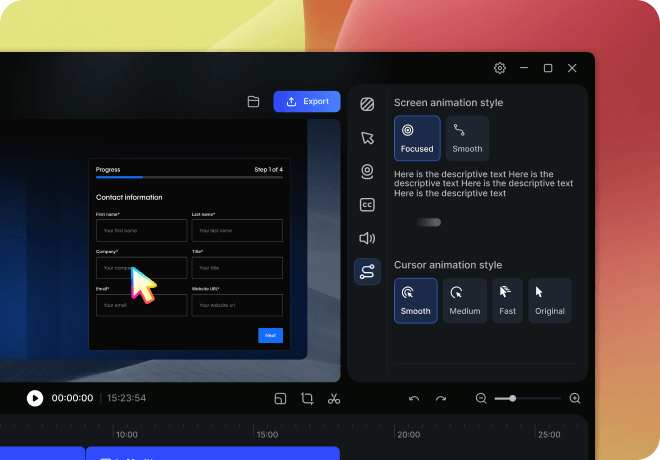The image size is (660, 460).
Task: Open the webcam settings sidebar icon
Action: click(x=367, y=171)
